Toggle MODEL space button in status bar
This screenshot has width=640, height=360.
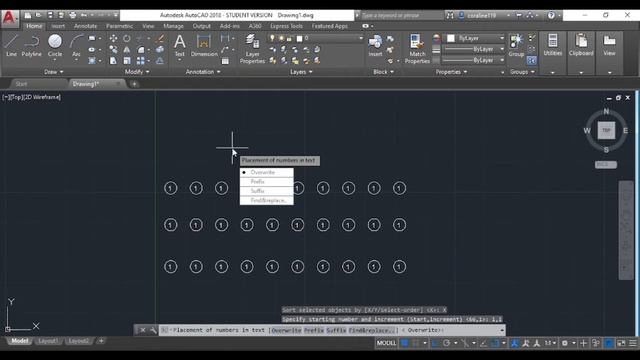pos(386,343)
